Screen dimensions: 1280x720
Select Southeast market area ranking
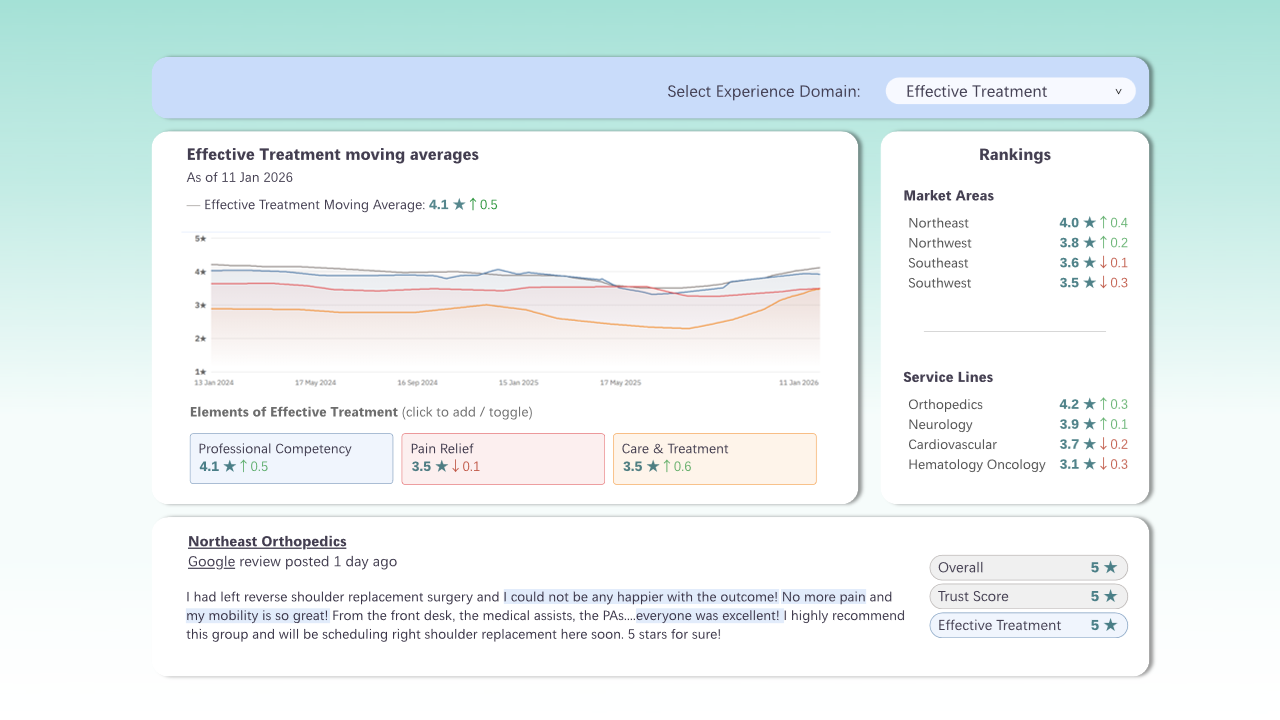(x=938, y=263)
